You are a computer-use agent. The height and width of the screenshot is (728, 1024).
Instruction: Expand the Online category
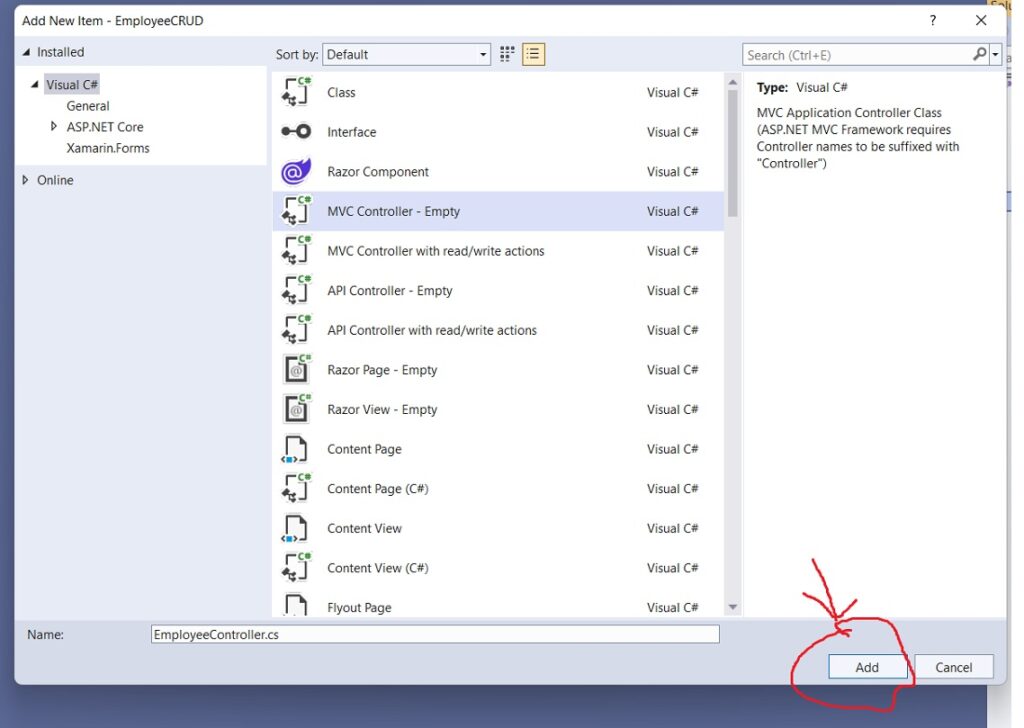(25, 180)
